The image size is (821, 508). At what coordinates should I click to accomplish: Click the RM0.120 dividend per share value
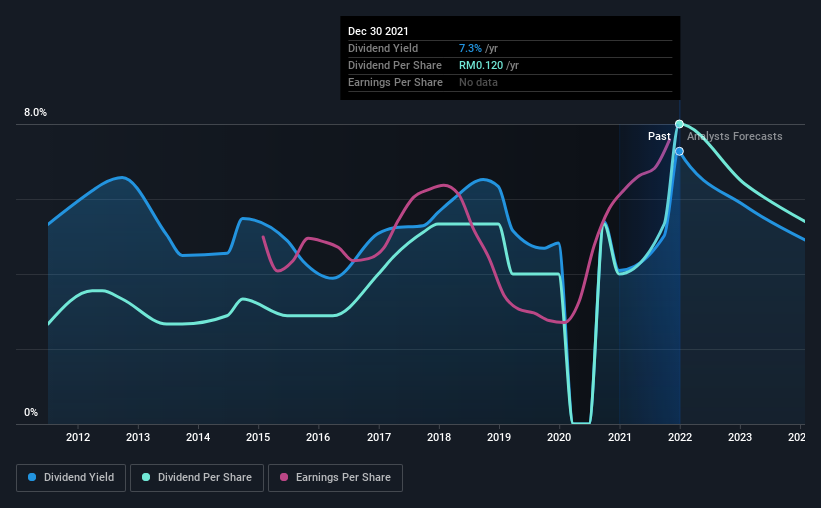481,65
